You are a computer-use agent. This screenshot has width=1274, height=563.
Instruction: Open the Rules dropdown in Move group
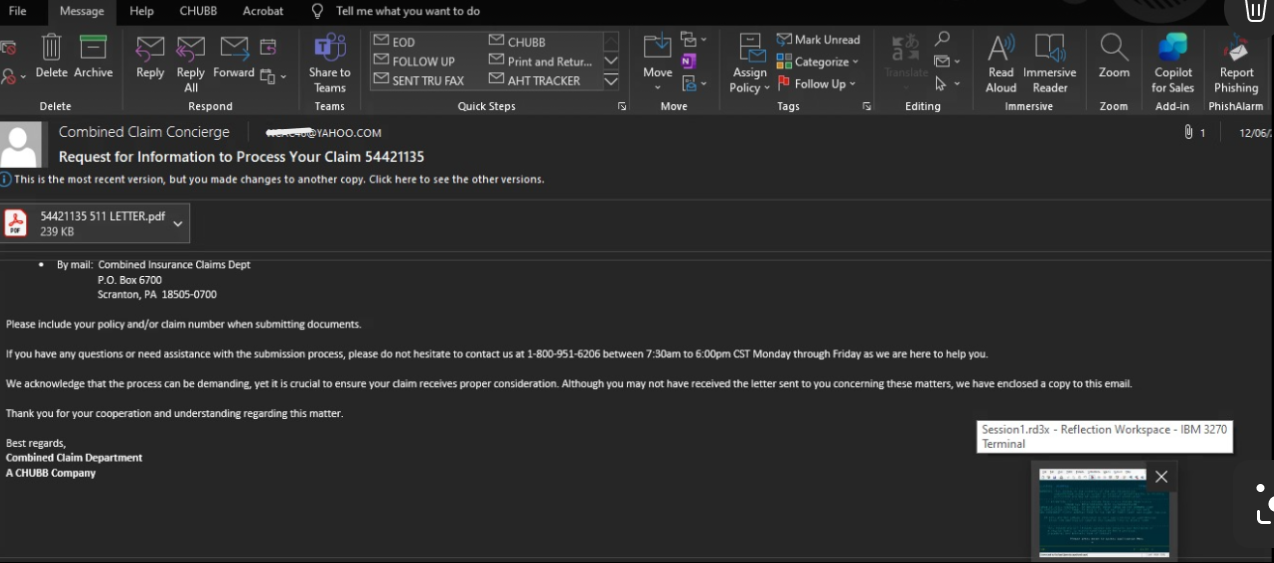(x=693, y=40)
